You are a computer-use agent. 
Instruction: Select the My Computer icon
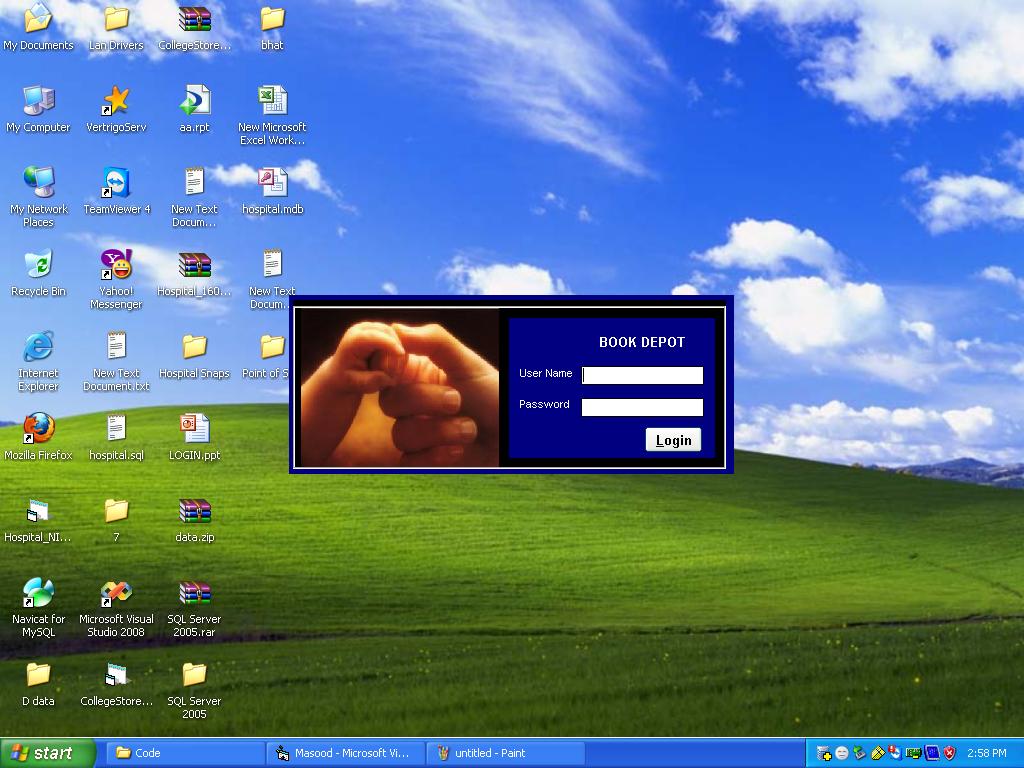(38, 110)
